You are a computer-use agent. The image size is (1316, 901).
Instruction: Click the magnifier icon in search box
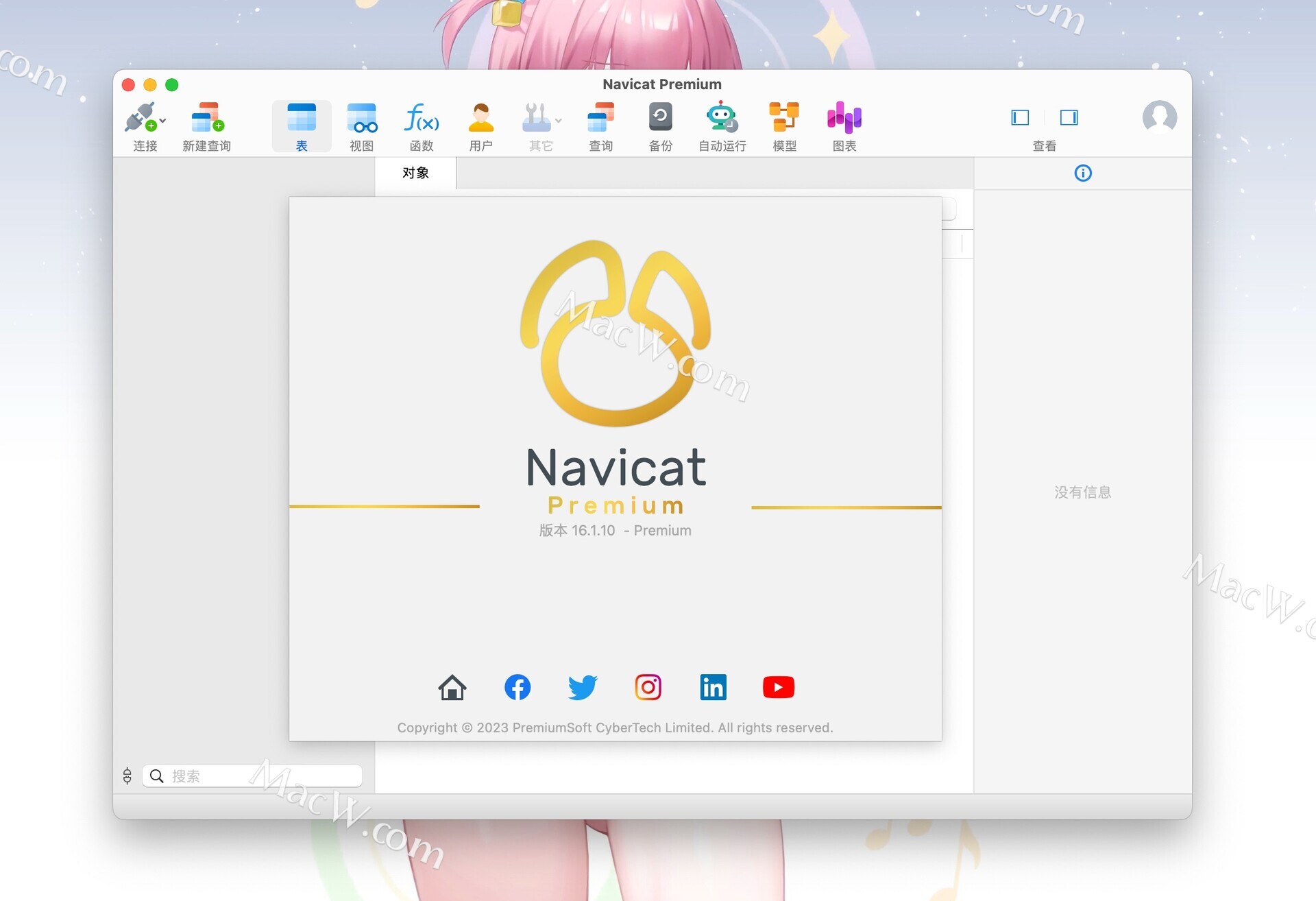pyautogui.click(x=157, y=776)
